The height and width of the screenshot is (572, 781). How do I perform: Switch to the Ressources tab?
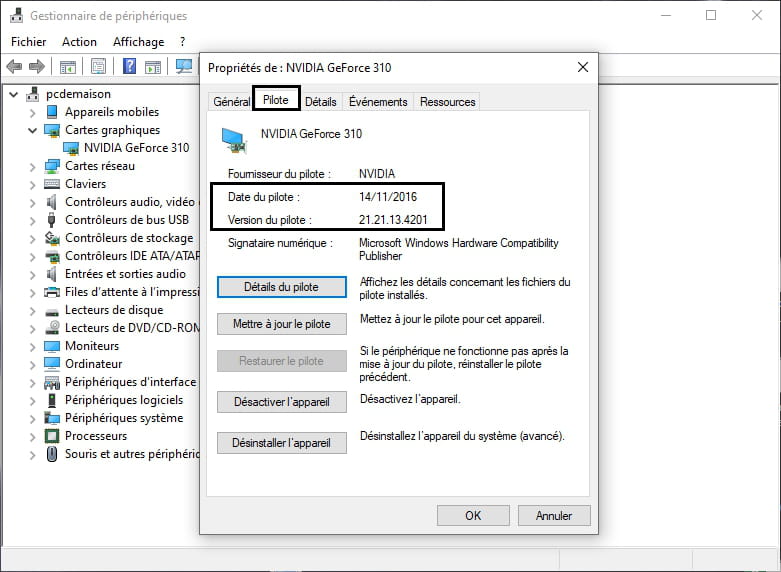(447, 102)
